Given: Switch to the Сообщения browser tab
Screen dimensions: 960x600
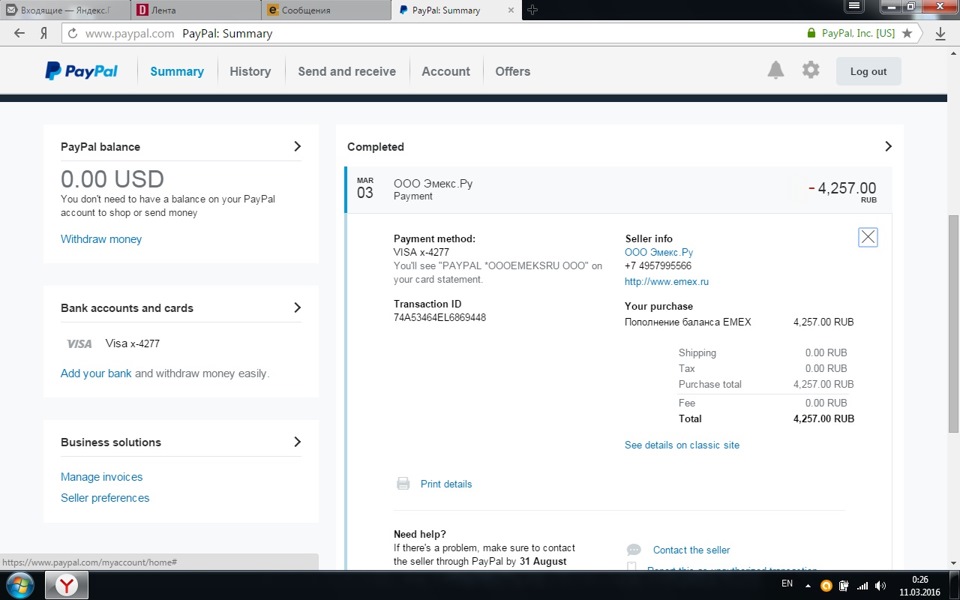Looking at the screenshot, I should pos(326,10).
